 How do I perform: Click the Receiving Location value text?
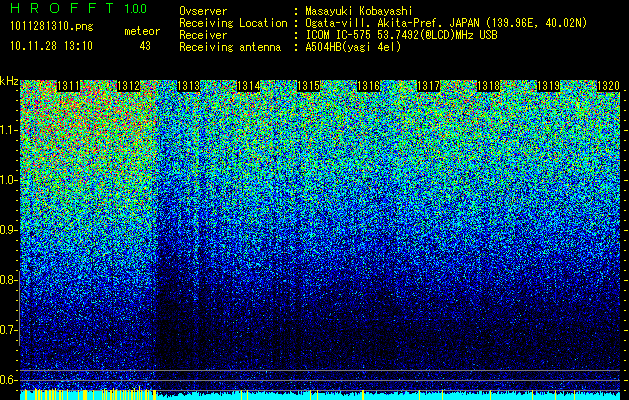pyautogui.click(x=446, y=23)
